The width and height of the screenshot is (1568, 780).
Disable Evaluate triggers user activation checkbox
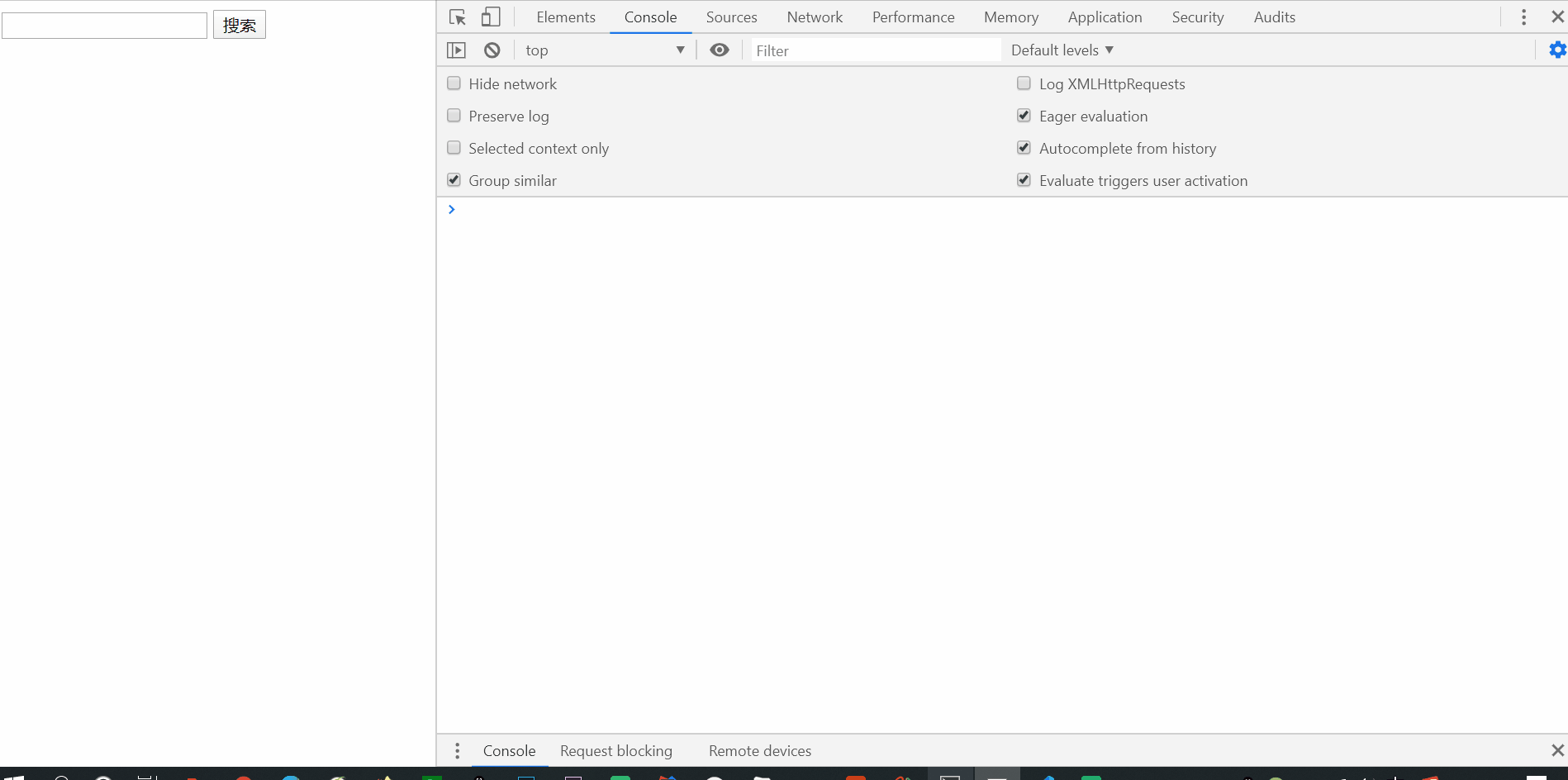click(x=1024, y=180)
